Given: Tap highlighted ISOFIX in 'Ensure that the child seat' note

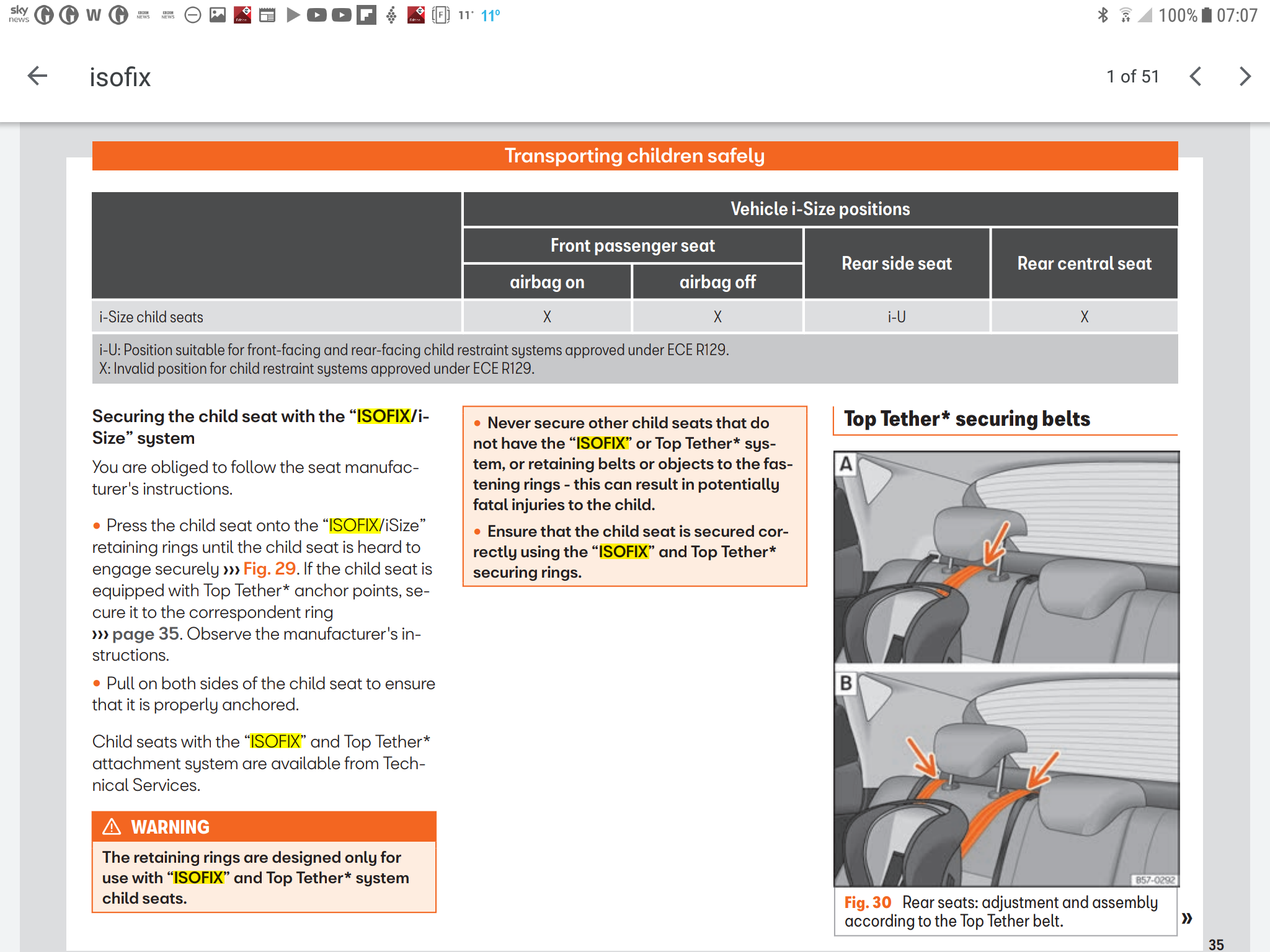Looking at the screenshot, I should pos(623,552).
